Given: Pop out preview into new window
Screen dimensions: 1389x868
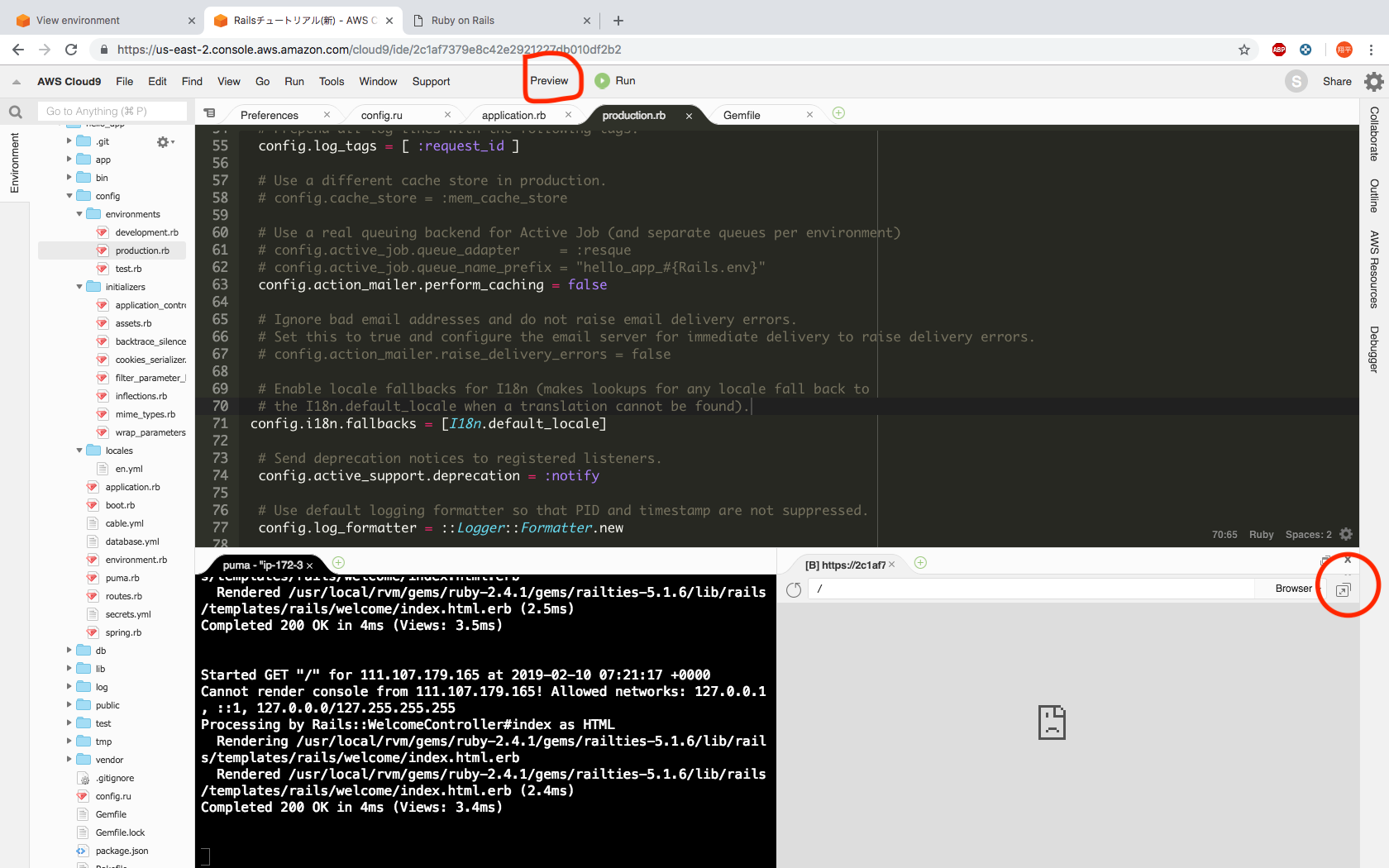Looking at the screenshot, I should [1343, 589].
